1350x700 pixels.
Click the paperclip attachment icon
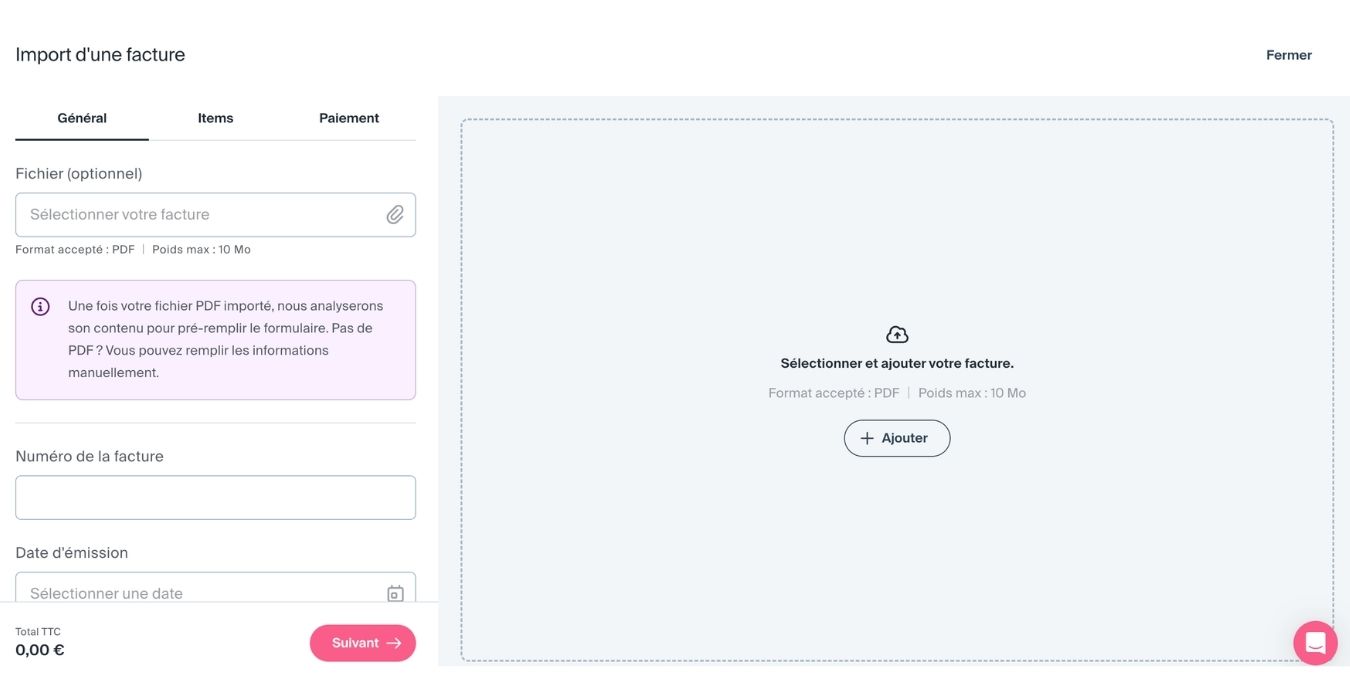coord(395,215)
